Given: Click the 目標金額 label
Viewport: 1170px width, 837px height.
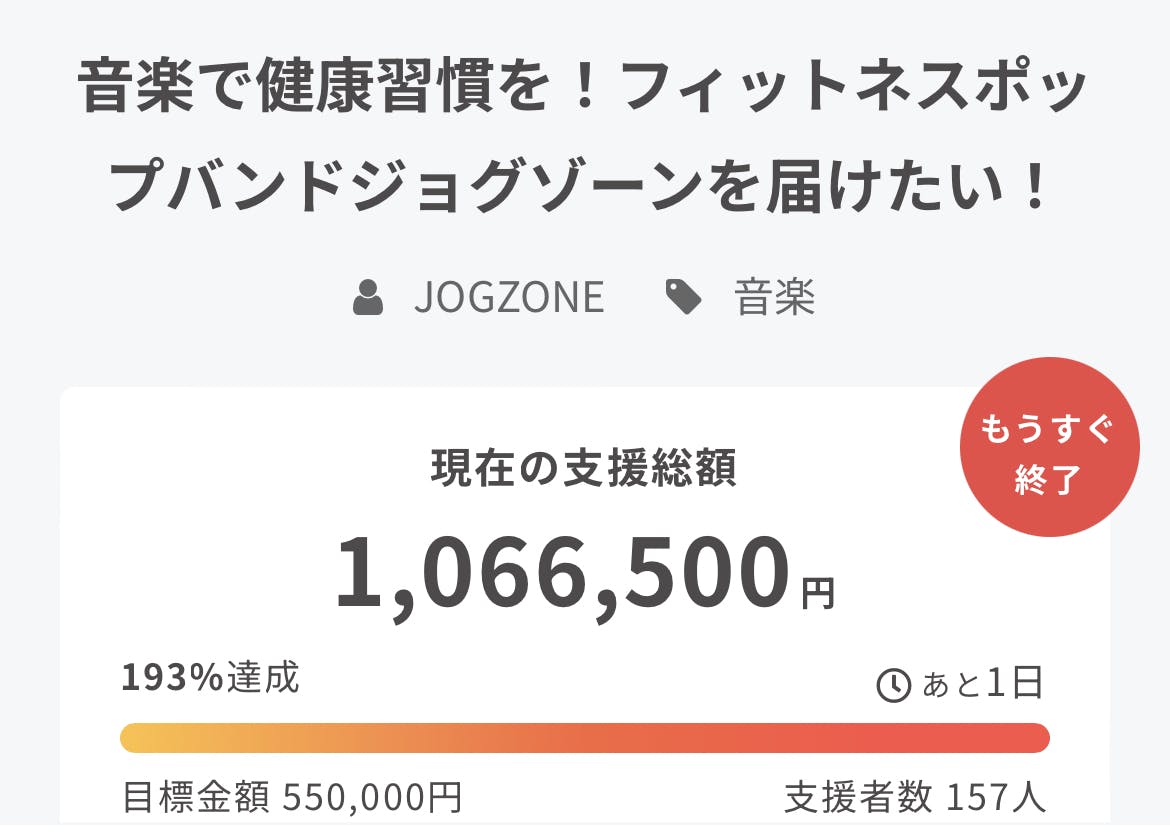Looking at the screenshot, I should pyautogui.click(x=196, y=799).
